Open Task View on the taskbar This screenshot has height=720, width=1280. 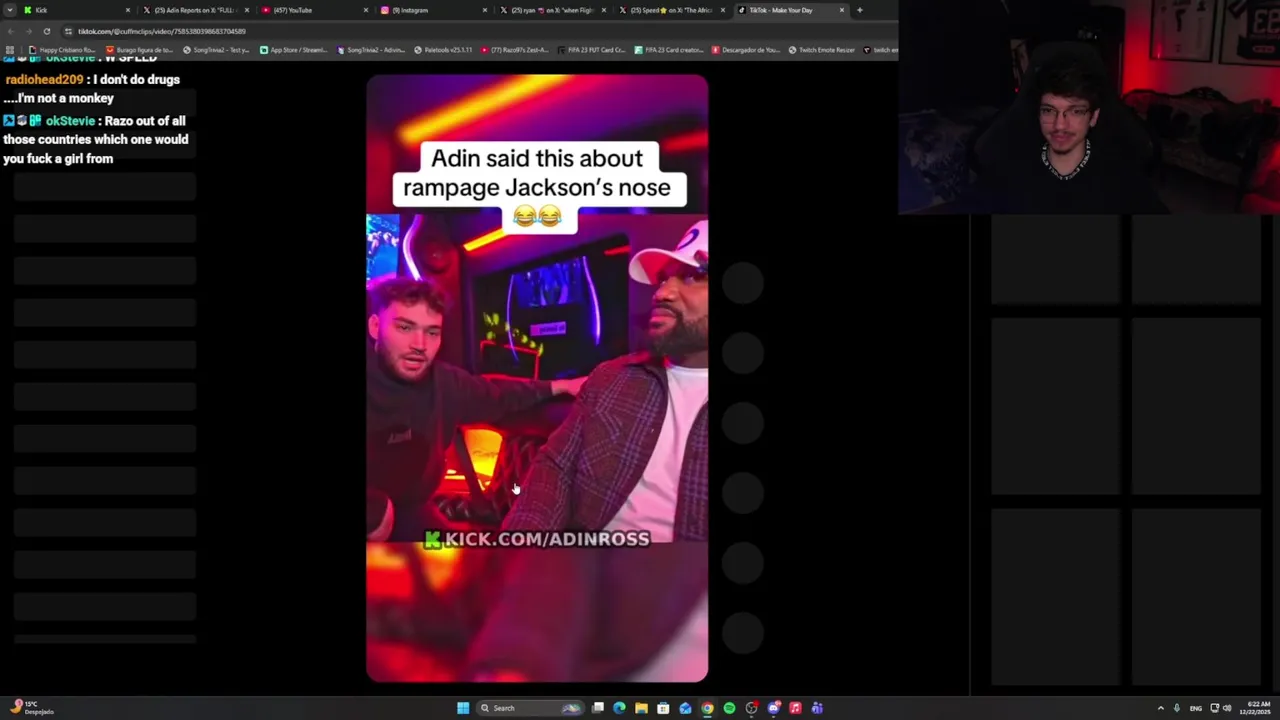[x=598, y=708]
